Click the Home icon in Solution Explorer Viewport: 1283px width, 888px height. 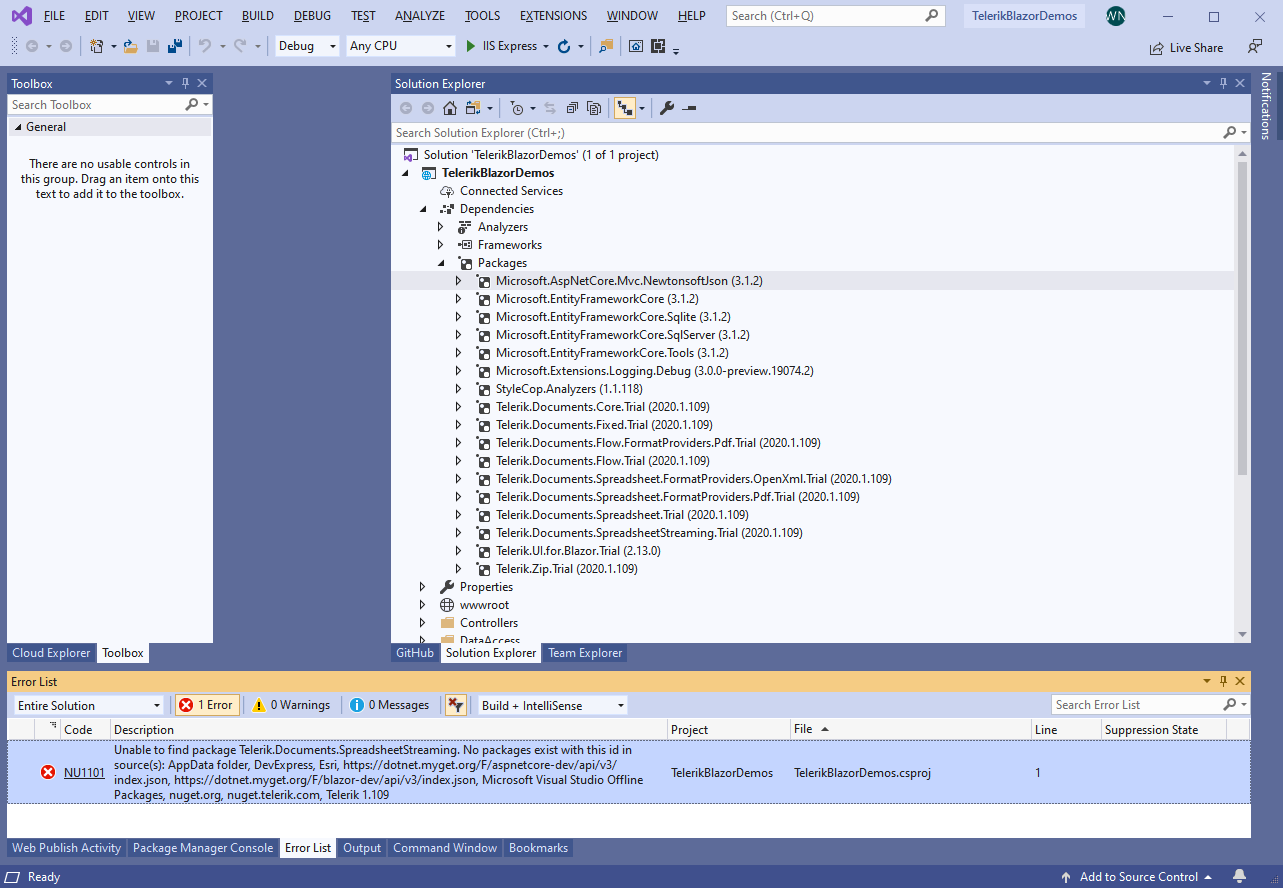(x=450, y=108)
